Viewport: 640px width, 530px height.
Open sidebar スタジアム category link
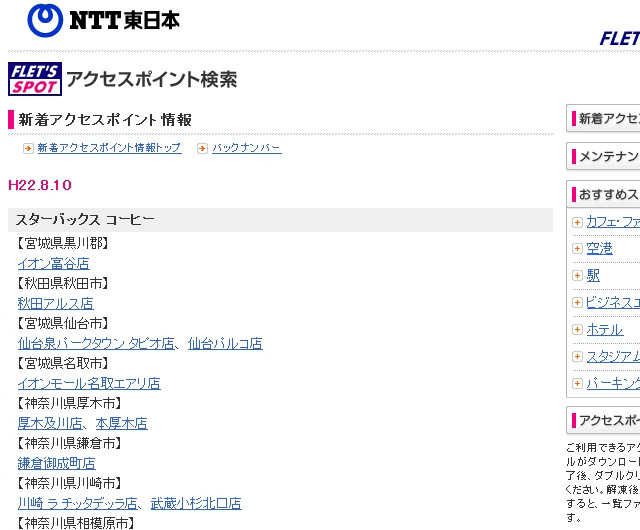point(613,356)
